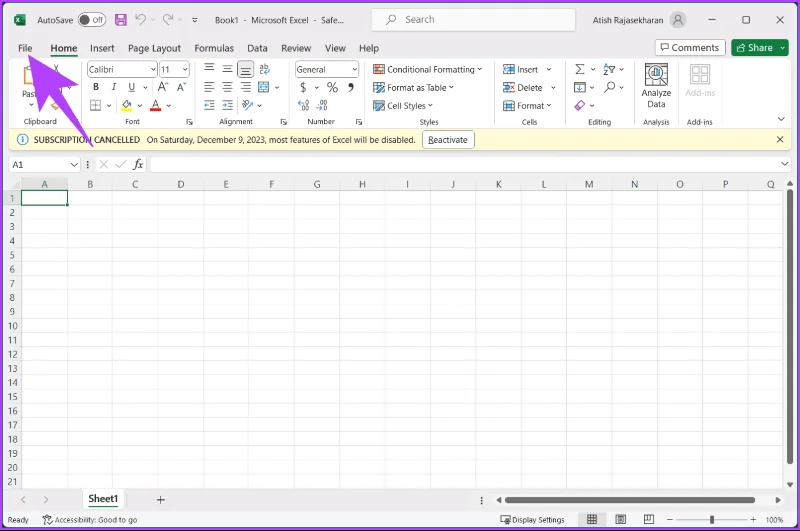
Task: Increase font size icon
Action: [x=163, y=87]
